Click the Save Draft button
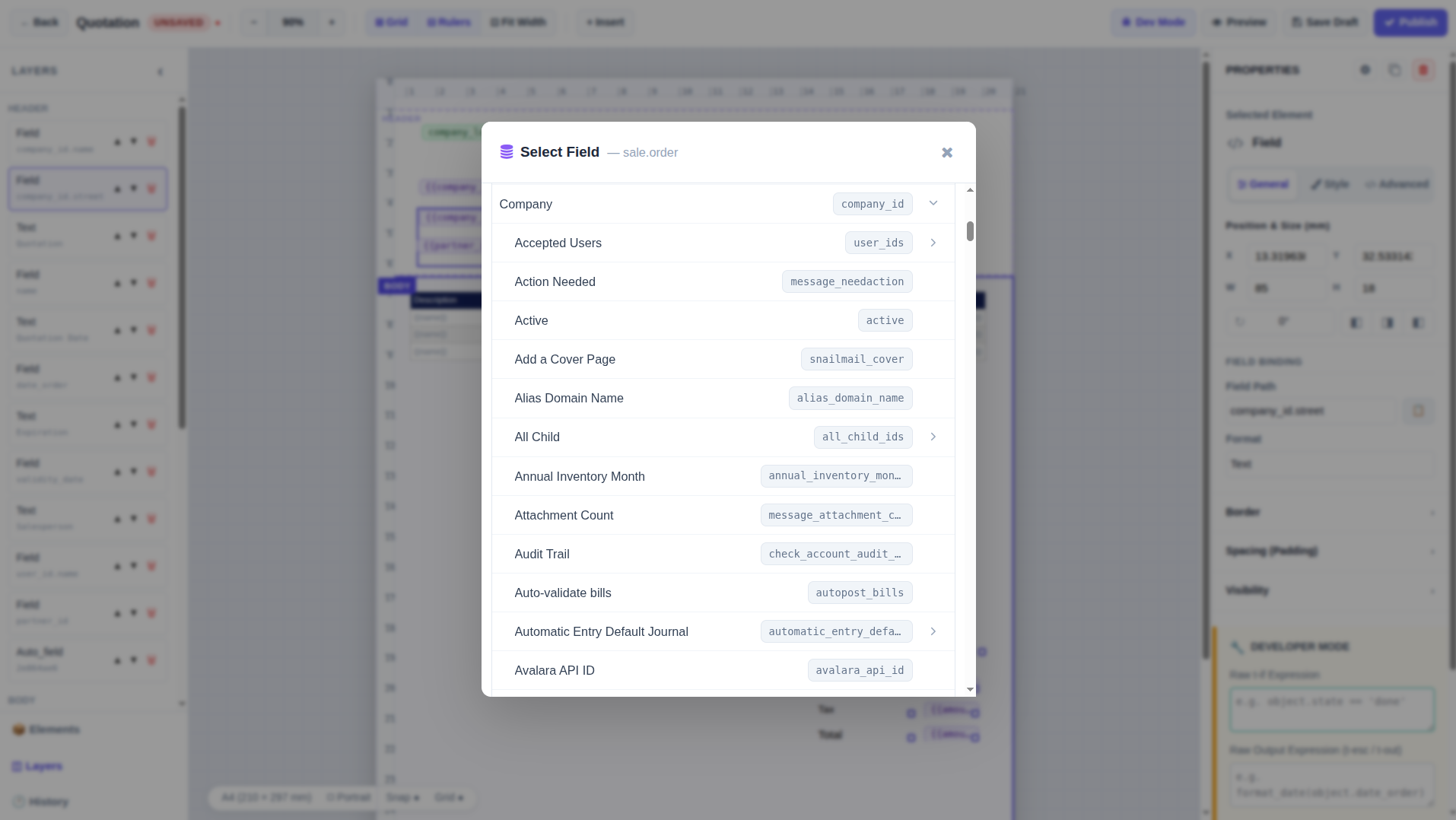This screenshot has width=1456, height=820. point(1325,22)
